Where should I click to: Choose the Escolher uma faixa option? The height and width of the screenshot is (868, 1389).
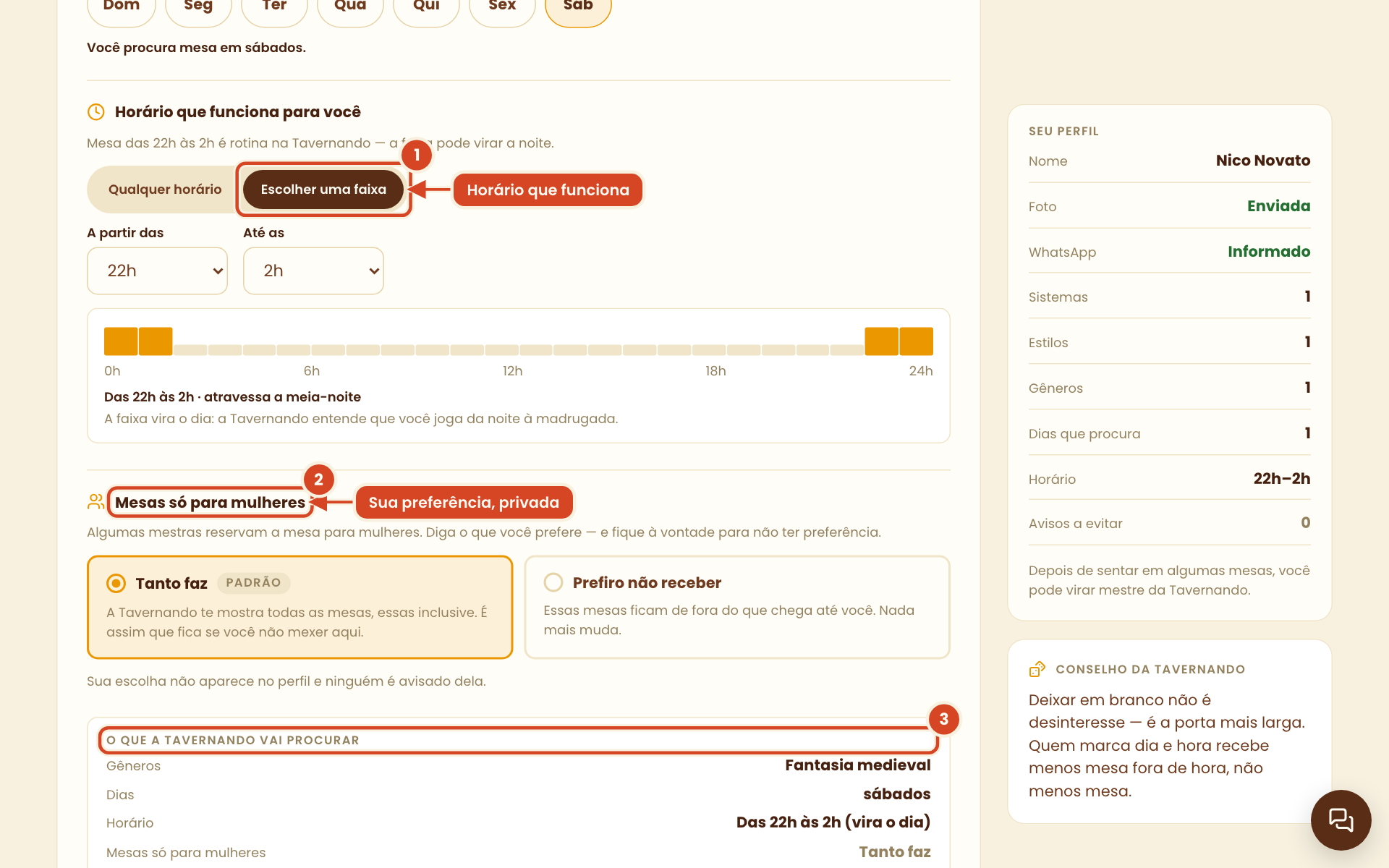point(323,190)
